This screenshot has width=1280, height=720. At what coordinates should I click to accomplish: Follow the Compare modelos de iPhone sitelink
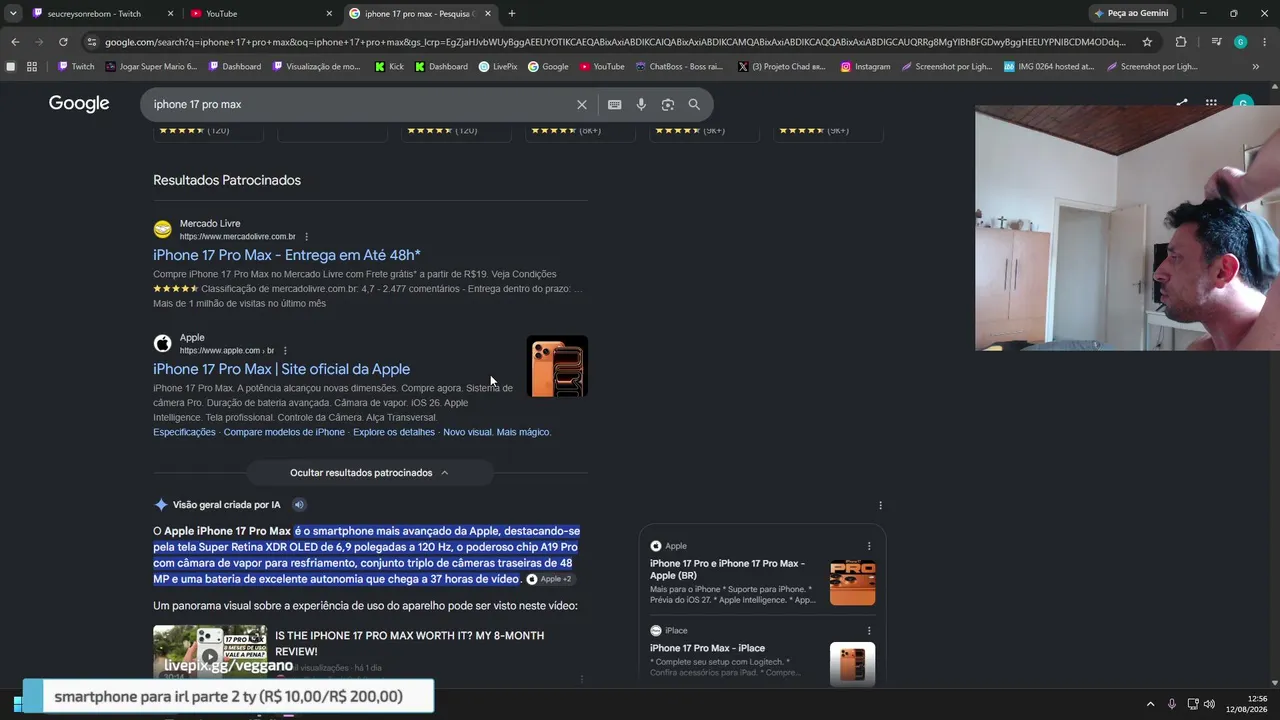(x=284, y=432)
